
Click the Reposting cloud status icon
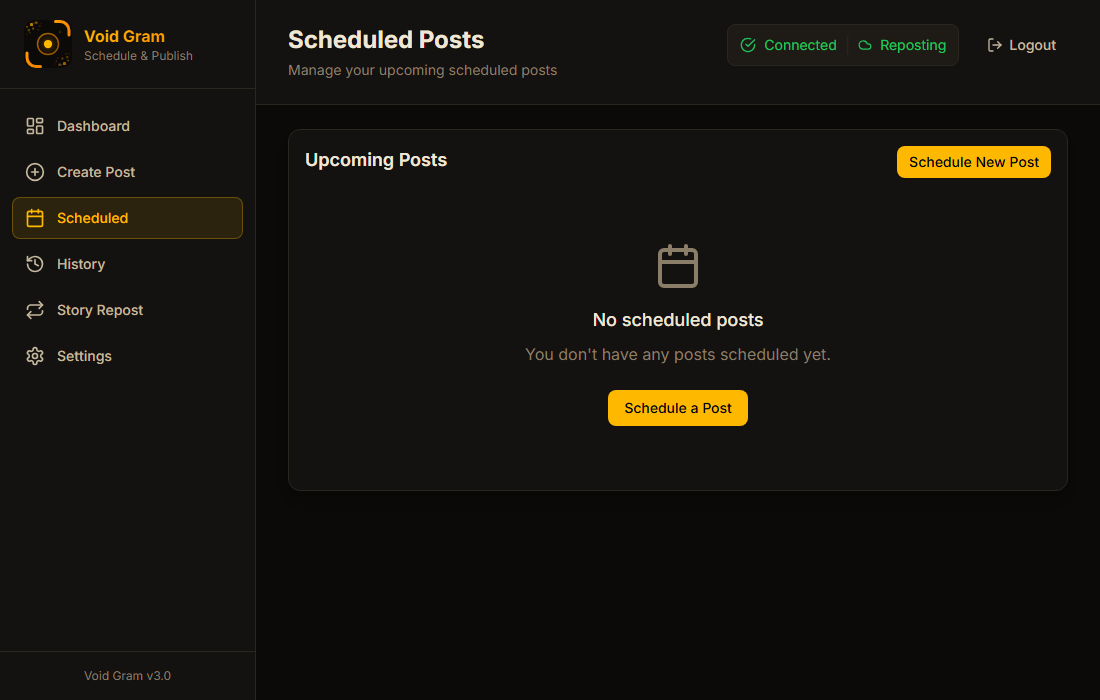[x=865, y=45]
